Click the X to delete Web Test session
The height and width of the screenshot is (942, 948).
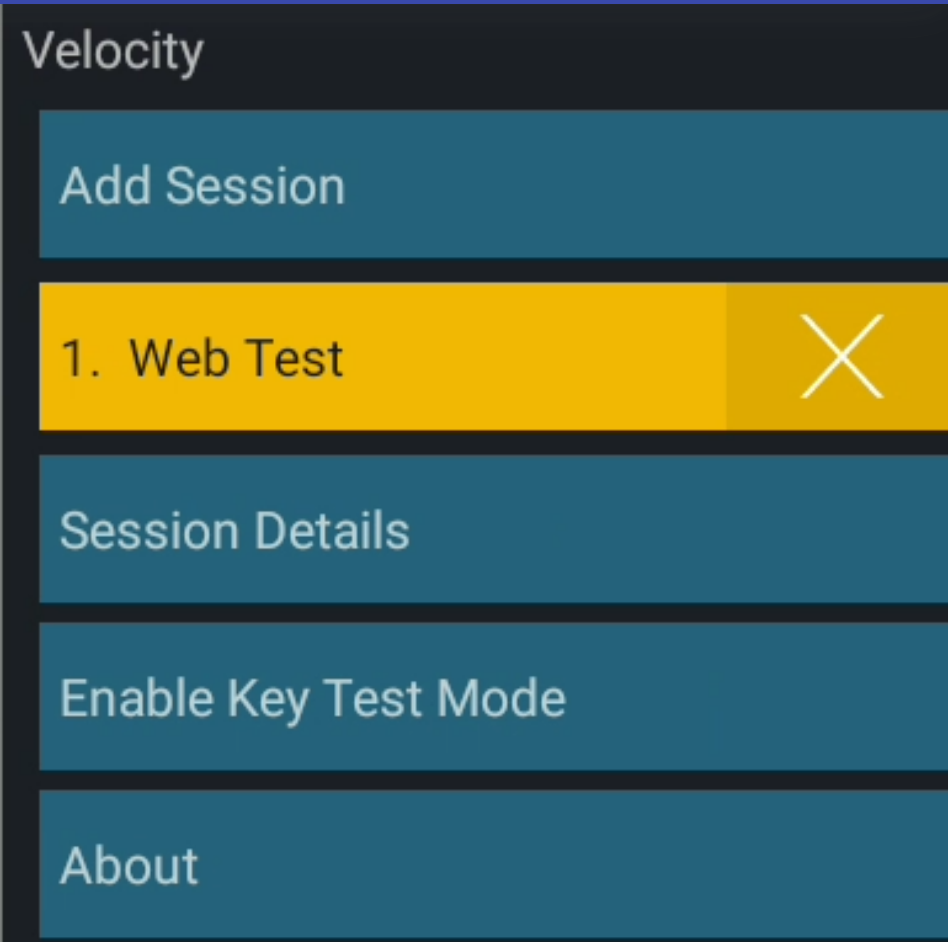[840, 357]
